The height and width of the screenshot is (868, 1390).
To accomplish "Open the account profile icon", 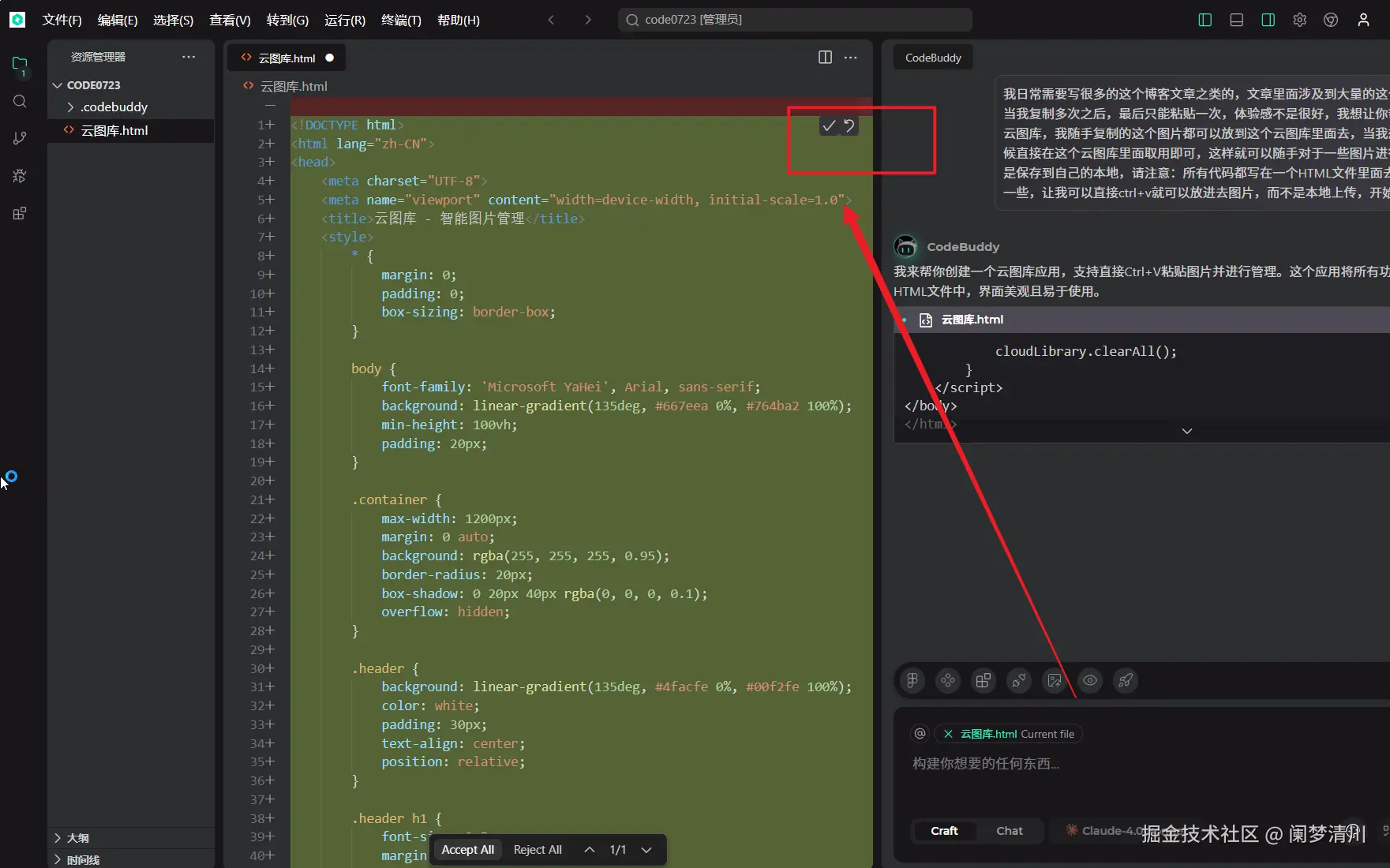I will click(1363, 20).
